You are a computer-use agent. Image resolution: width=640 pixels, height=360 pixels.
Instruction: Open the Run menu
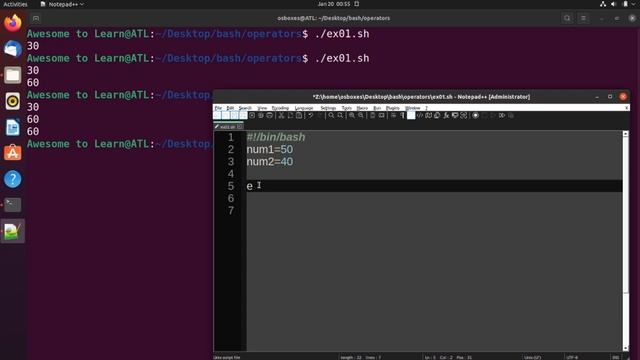(x=377, y=108)
